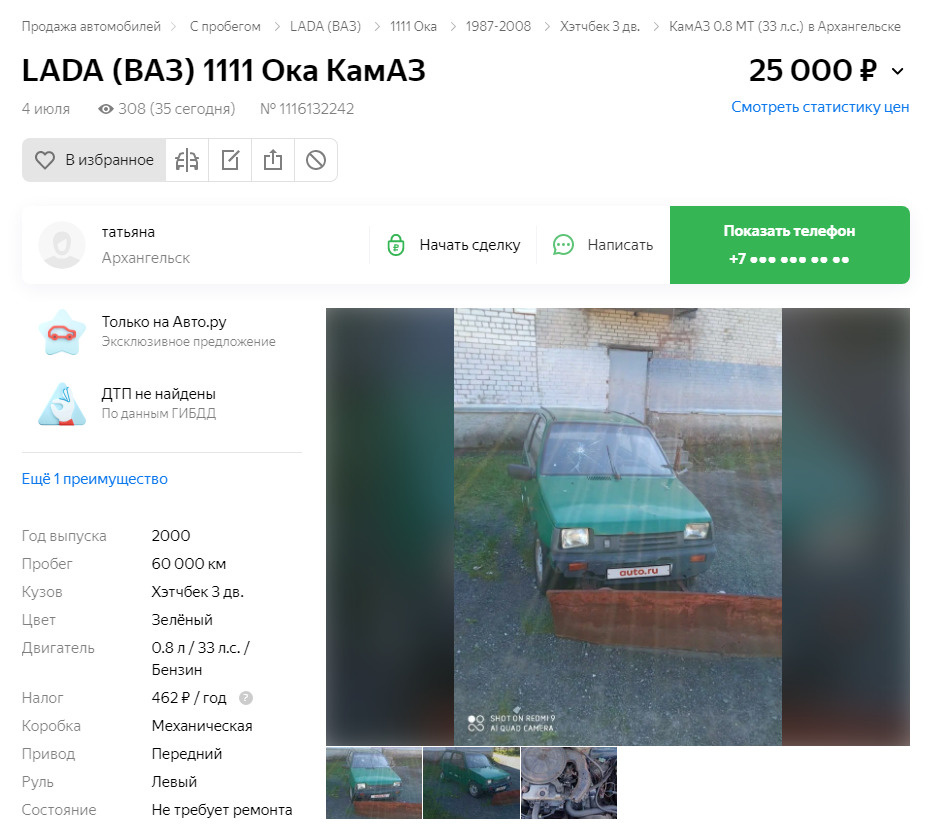Go to 'Продажа автомобилей' breadcrumb

click(91, 27)
